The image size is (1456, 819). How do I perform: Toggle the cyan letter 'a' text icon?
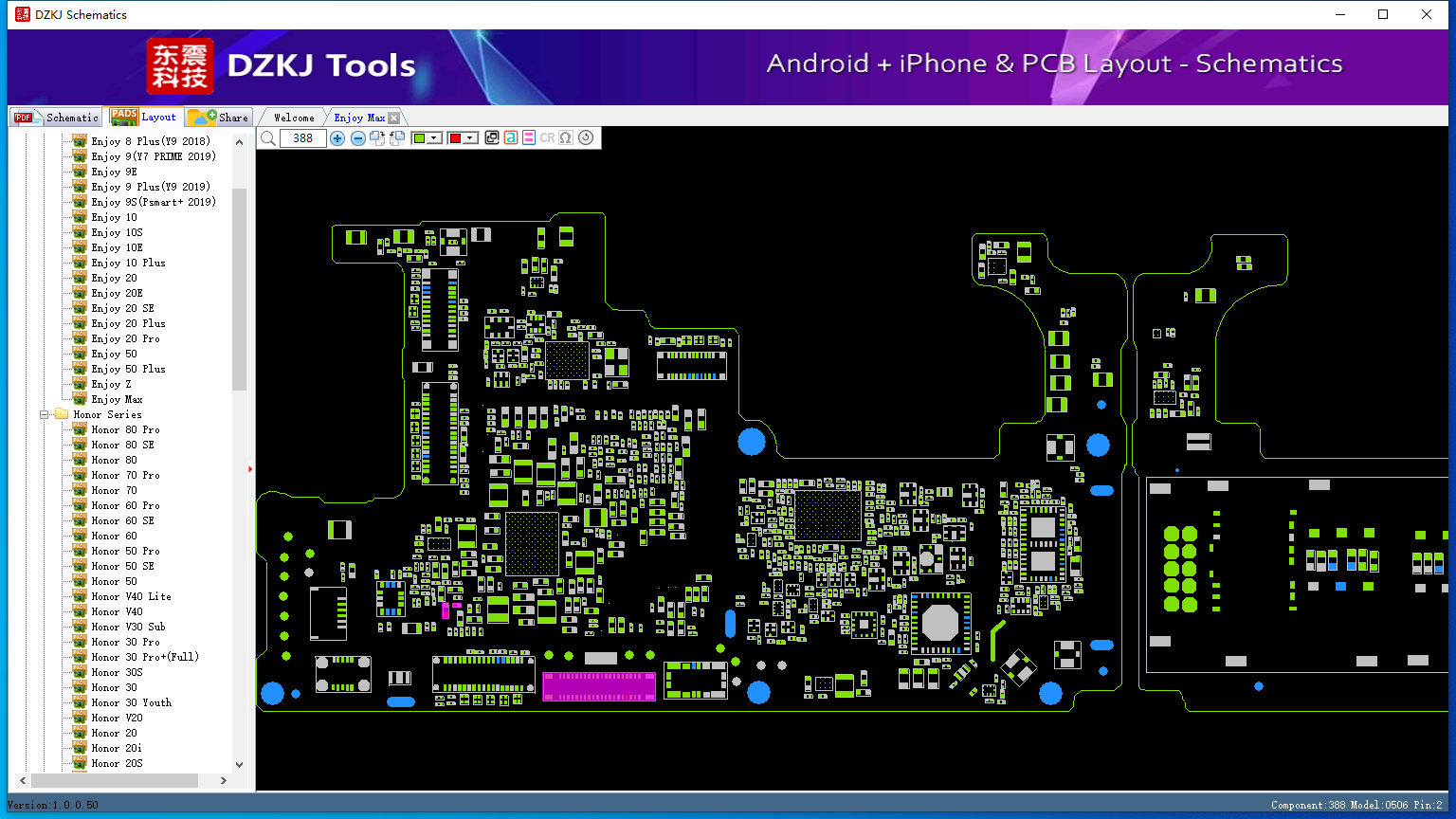click(x=511, y=138)
